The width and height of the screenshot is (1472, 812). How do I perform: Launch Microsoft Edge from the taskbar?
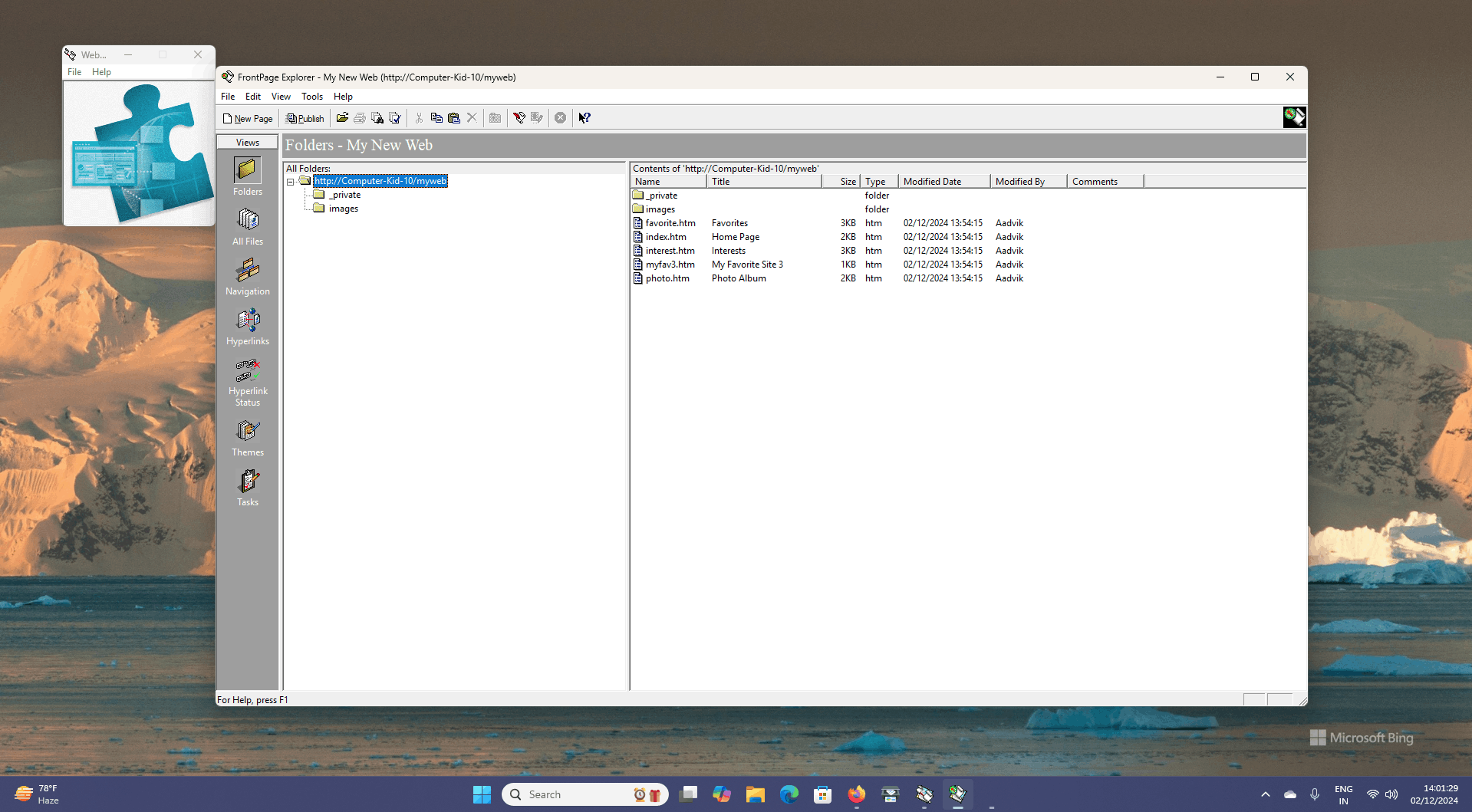click(x=789, y=794)
